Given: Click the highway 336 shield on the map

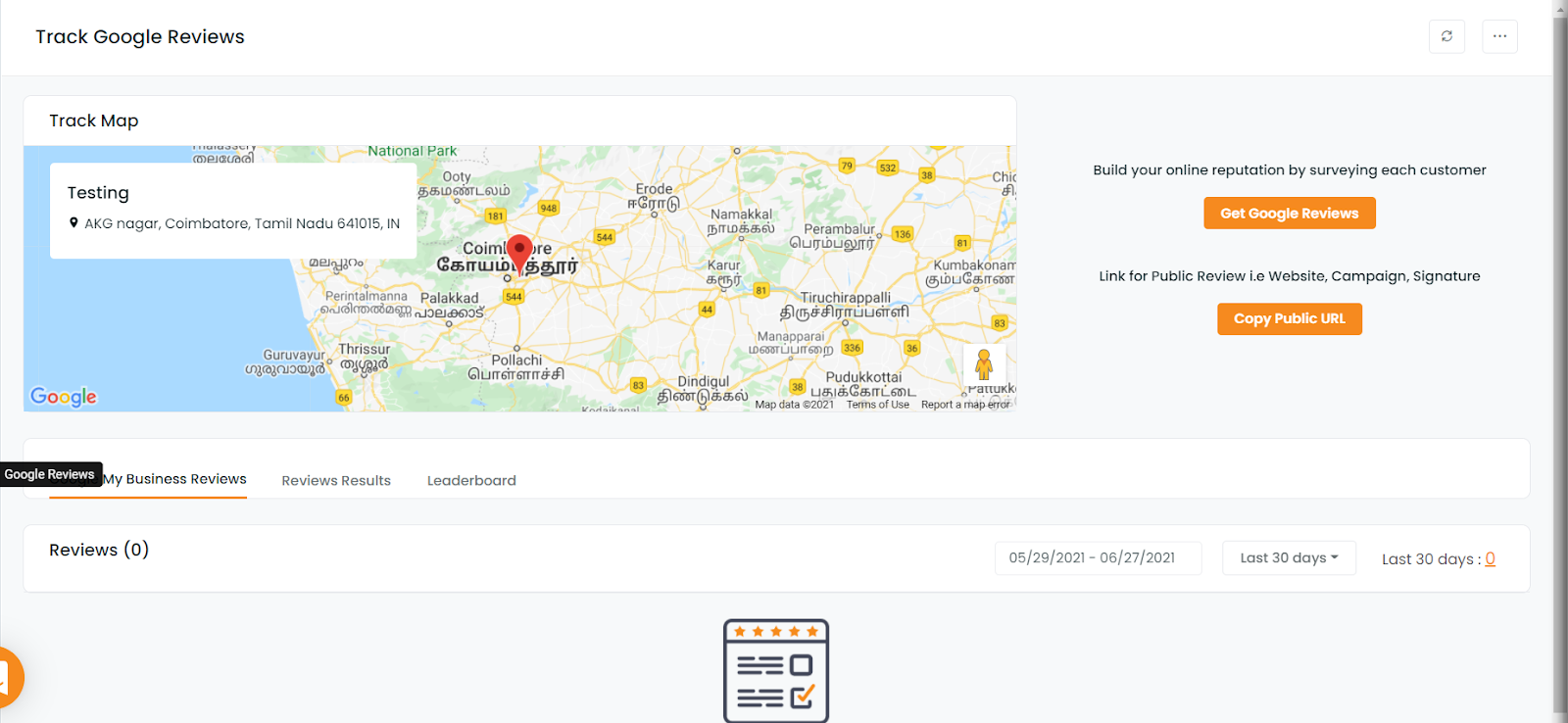Looking at the screenshot, I should (853, 348).
